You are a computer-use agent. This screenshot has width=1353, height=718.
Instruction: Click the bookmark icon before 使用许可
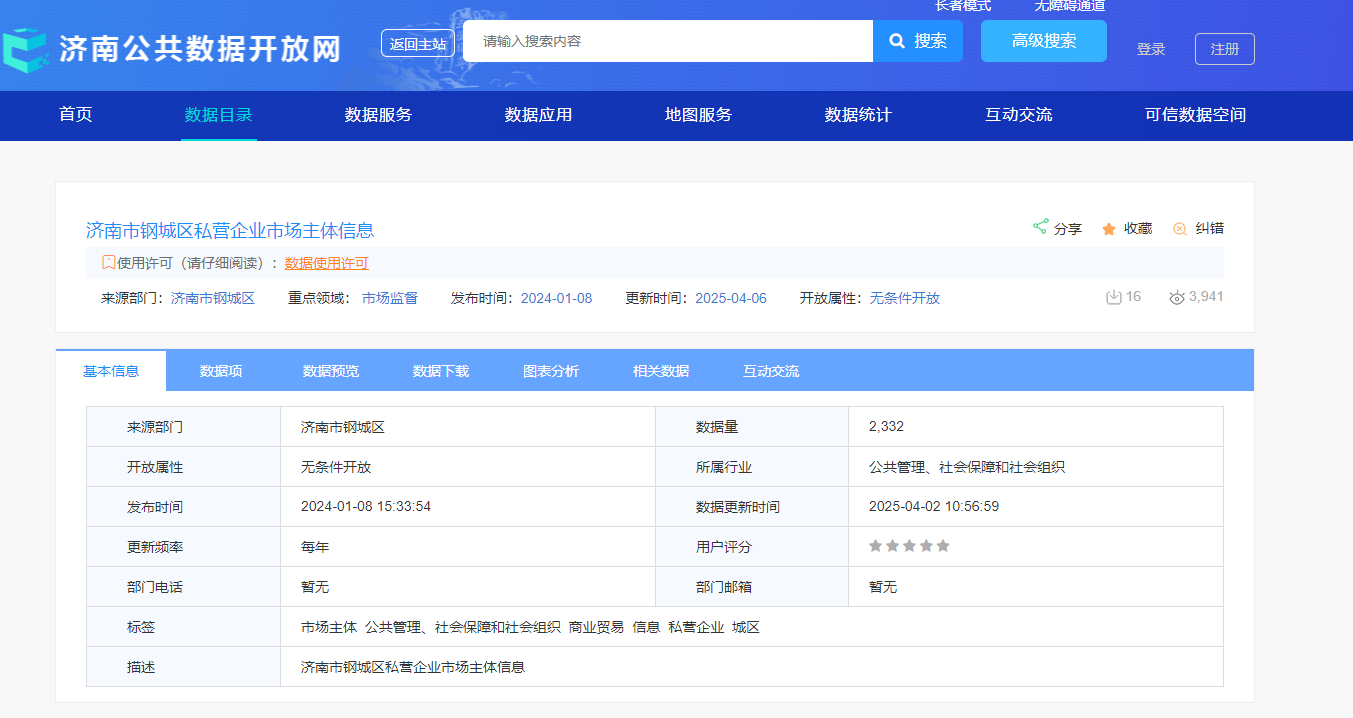tap(109, 263)
